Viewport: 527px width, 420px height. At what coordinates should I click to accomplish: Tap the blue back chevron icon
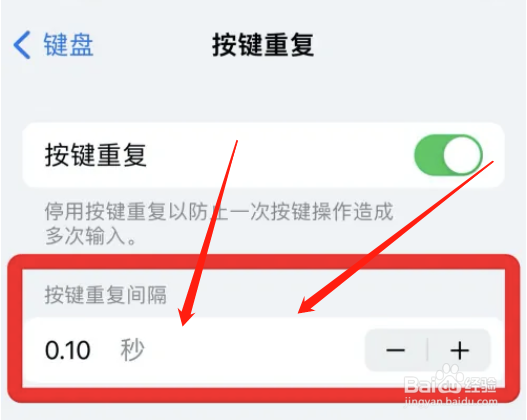click(x=22, y=45)
